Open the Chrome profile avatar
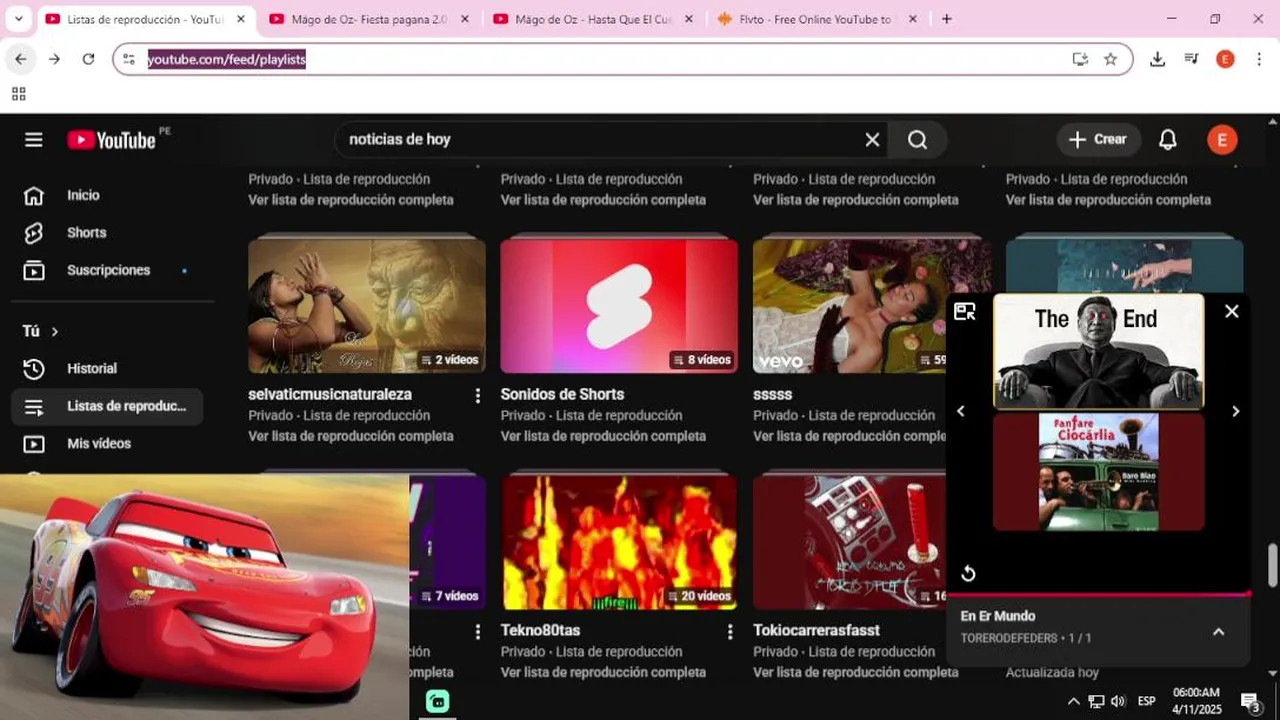The width and height of the screenshot is (1280, 720). pos(1225,60)
